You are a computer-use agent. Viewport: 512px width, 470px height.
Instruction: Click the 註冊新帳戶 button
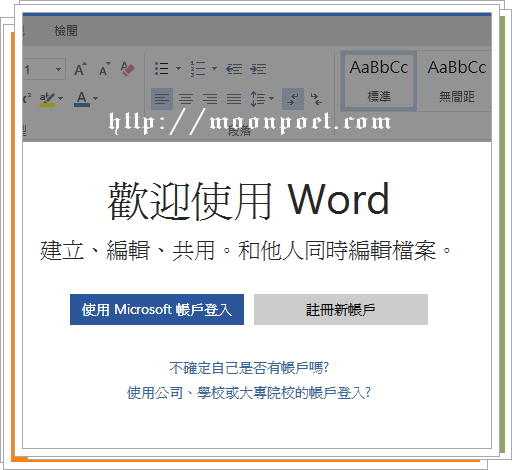pyautogui.click(x=341, y=309)
